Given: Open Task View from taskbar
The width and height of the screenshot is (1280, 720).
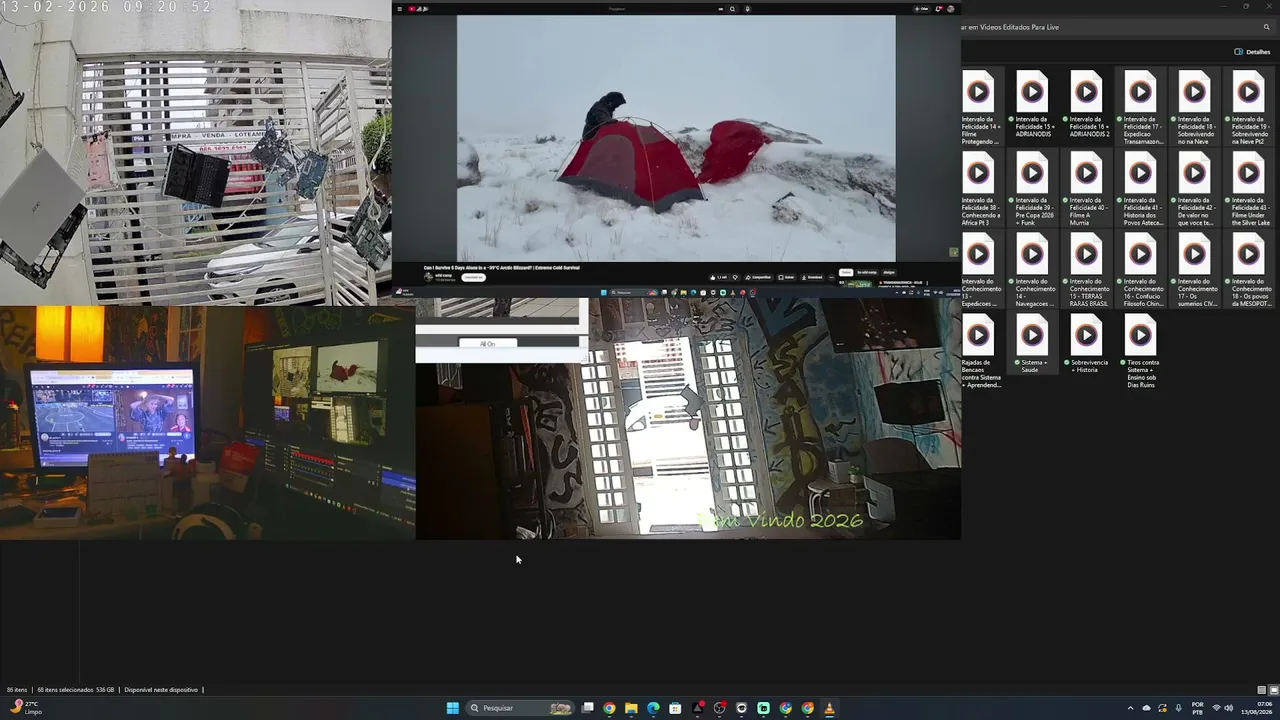Looking at the screenshot, I should [588, 708].
